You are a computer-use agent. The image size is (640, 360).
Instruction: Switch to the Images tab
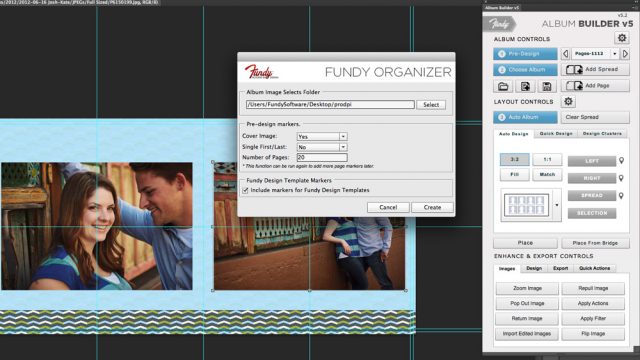pyautogui.click(x=507, y=269)
